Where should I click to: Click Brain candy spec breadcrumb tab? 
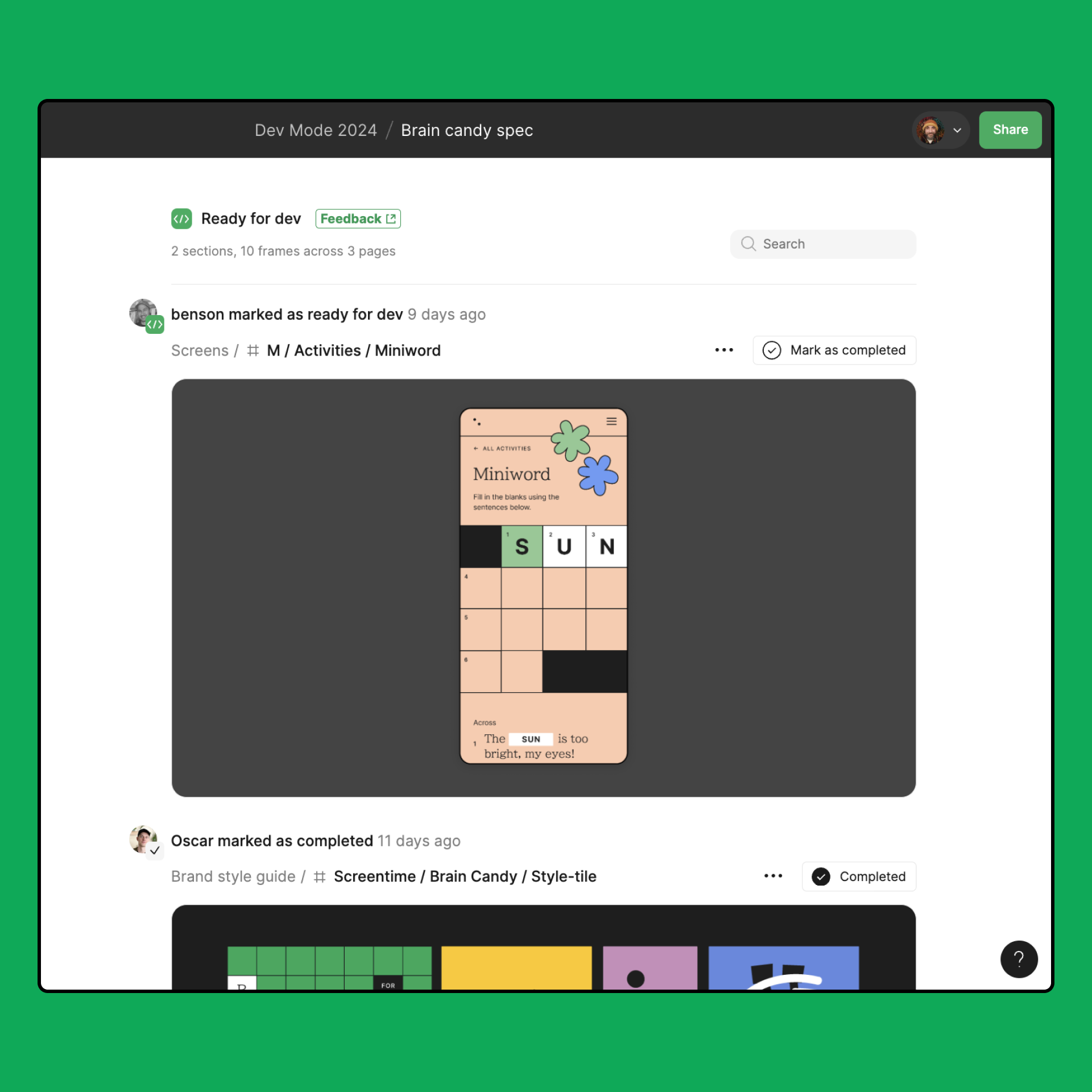(x=467, y=130)
